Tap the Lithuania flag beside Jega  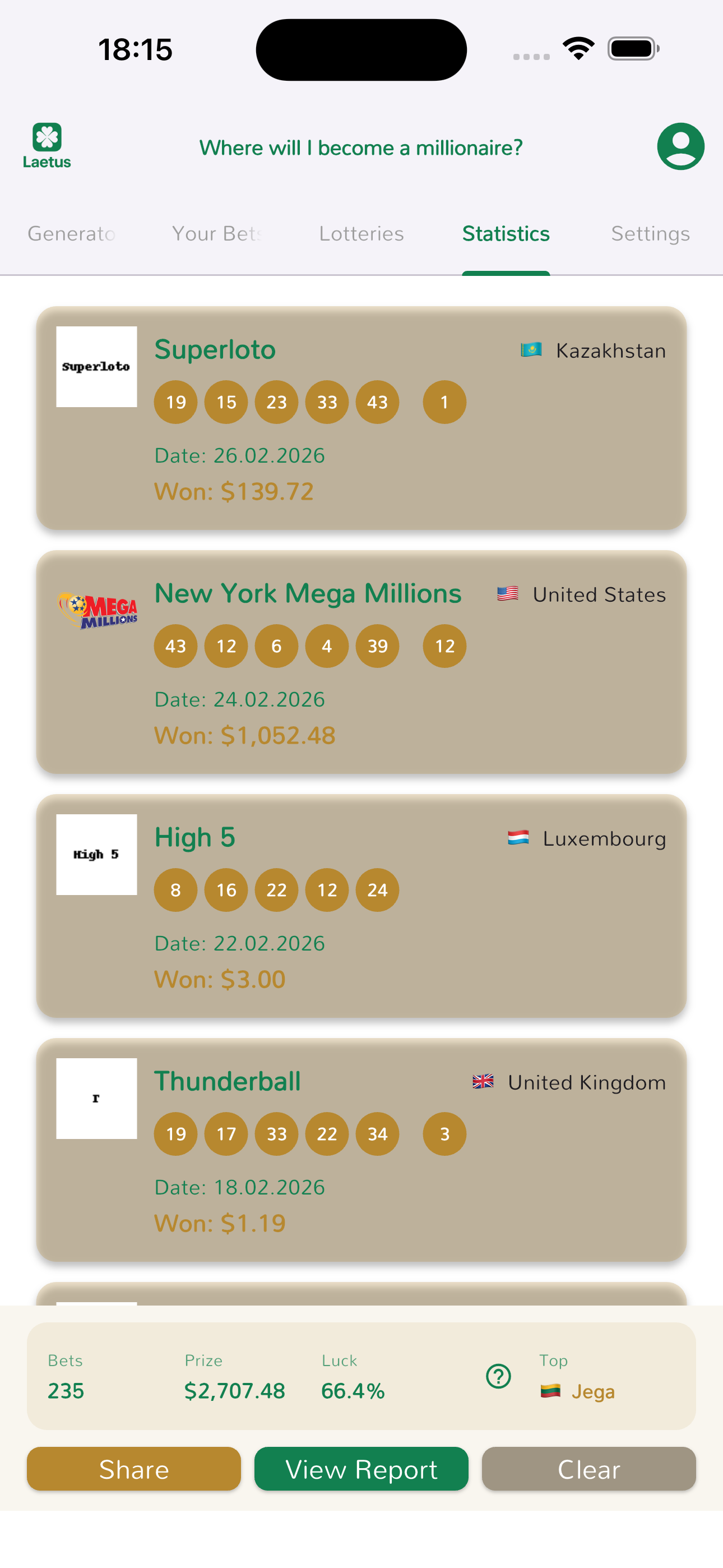tap(550, 1391)
